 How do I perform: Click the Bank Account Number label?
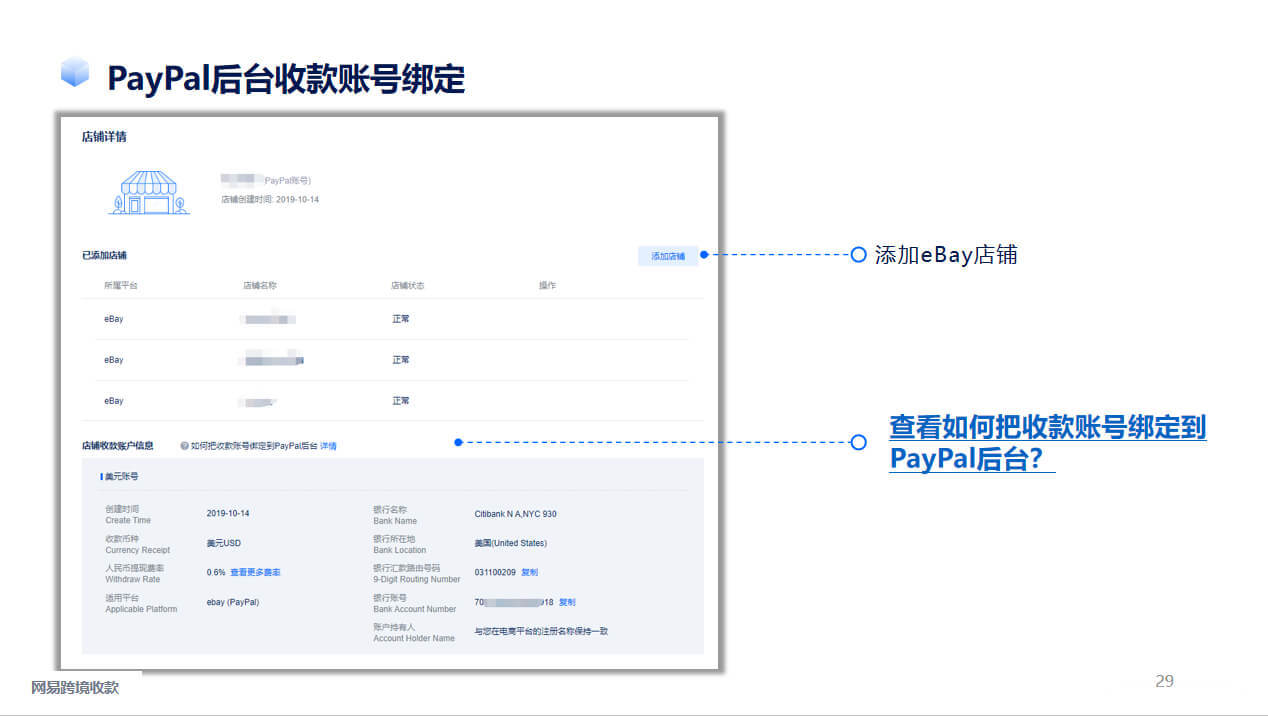(x=415, y=609)
